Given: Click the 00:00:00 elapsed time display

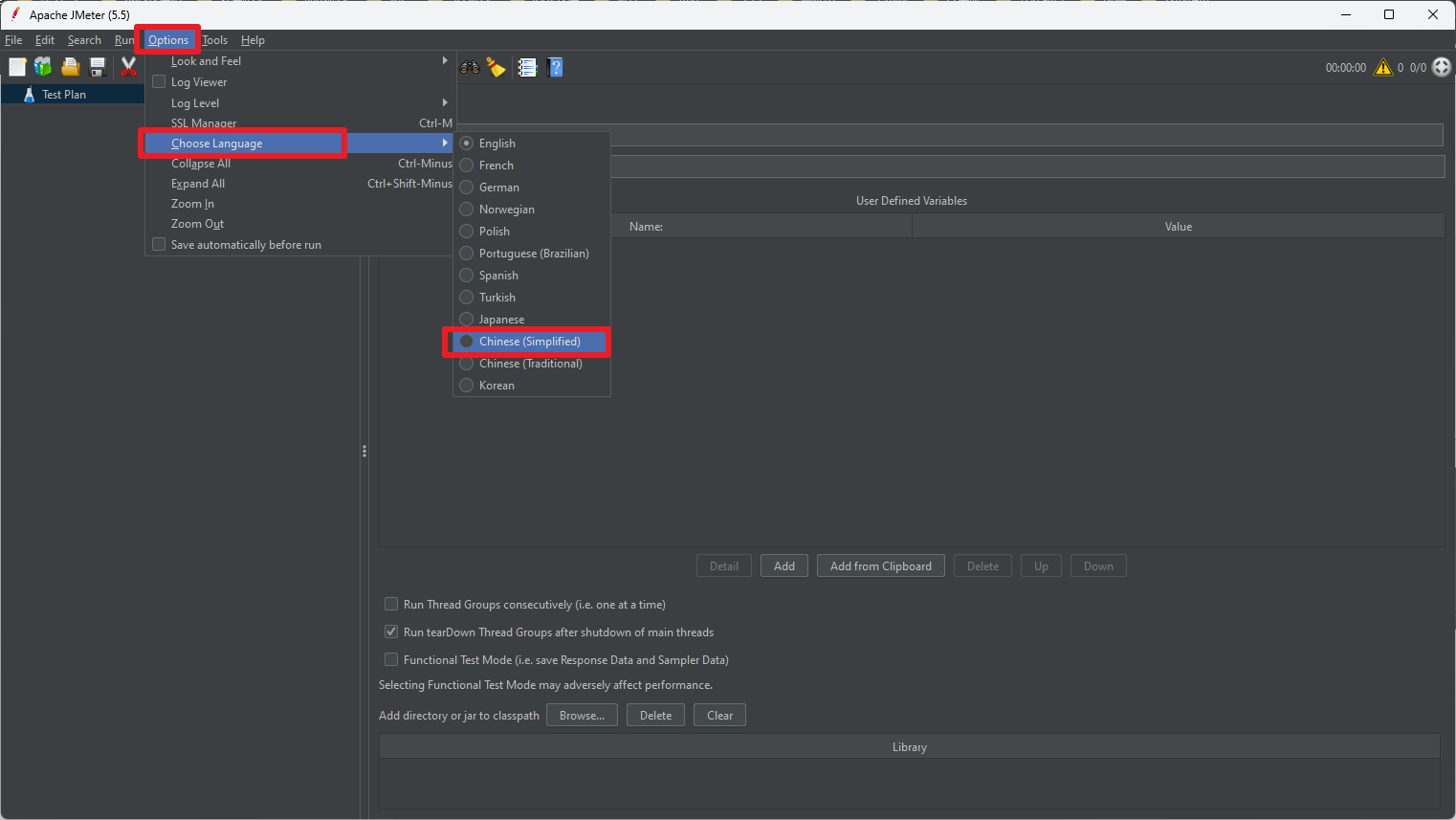Looking at the screenshot, I should (1345, 68).
